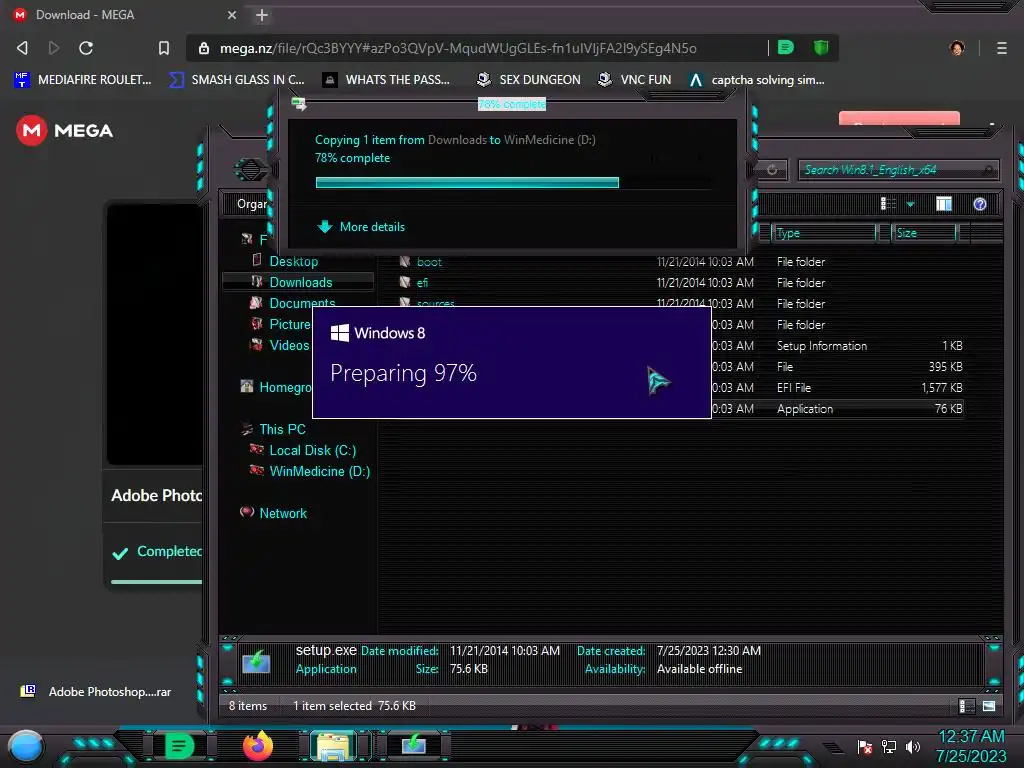Close the Download - MEGA tab
1024x768 pixels.
coord(232,15)
